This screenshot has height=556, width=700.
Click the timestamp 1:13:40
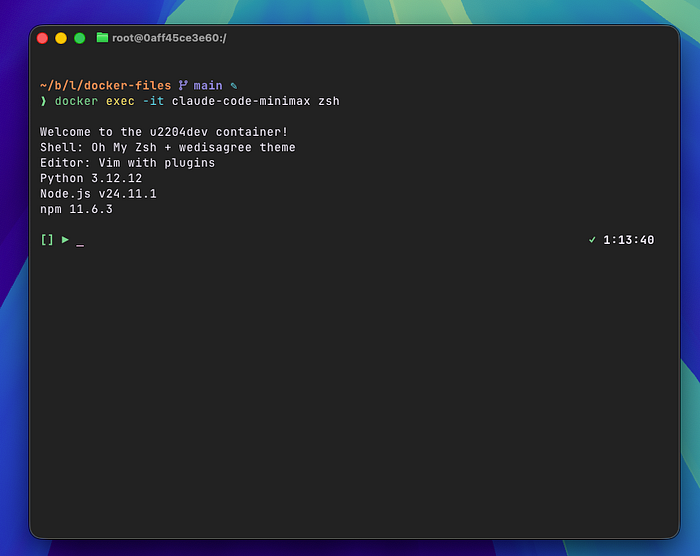click(x=629, y=240)
